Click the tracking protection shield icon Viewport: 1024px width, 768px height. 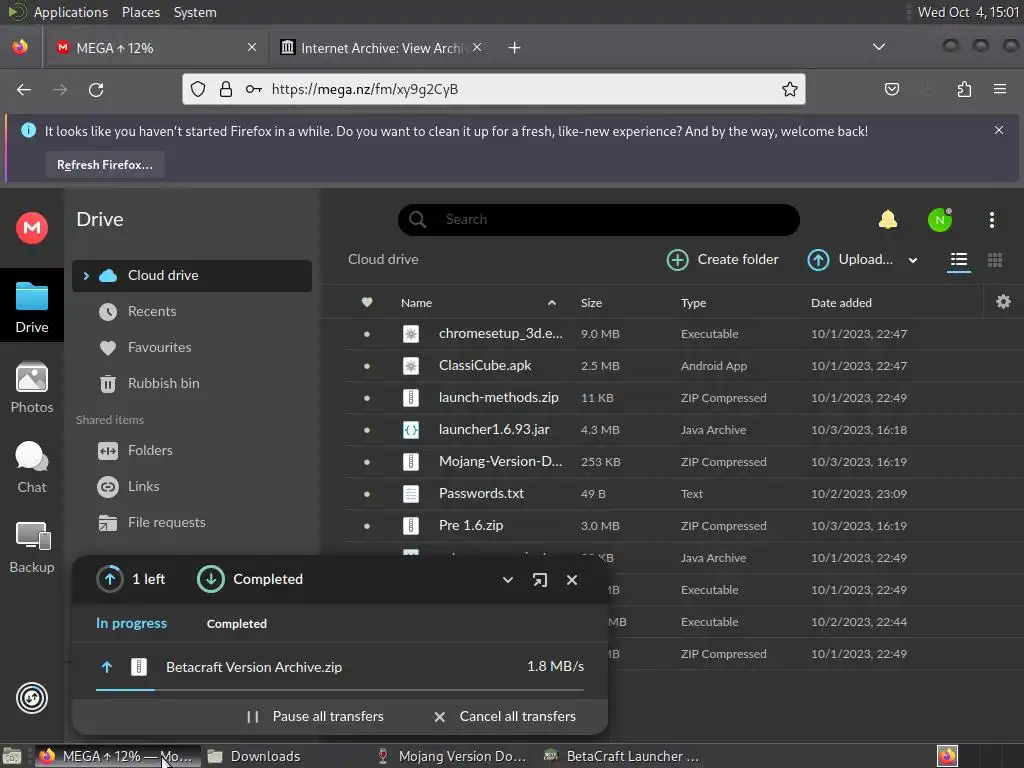pos(198,89)
